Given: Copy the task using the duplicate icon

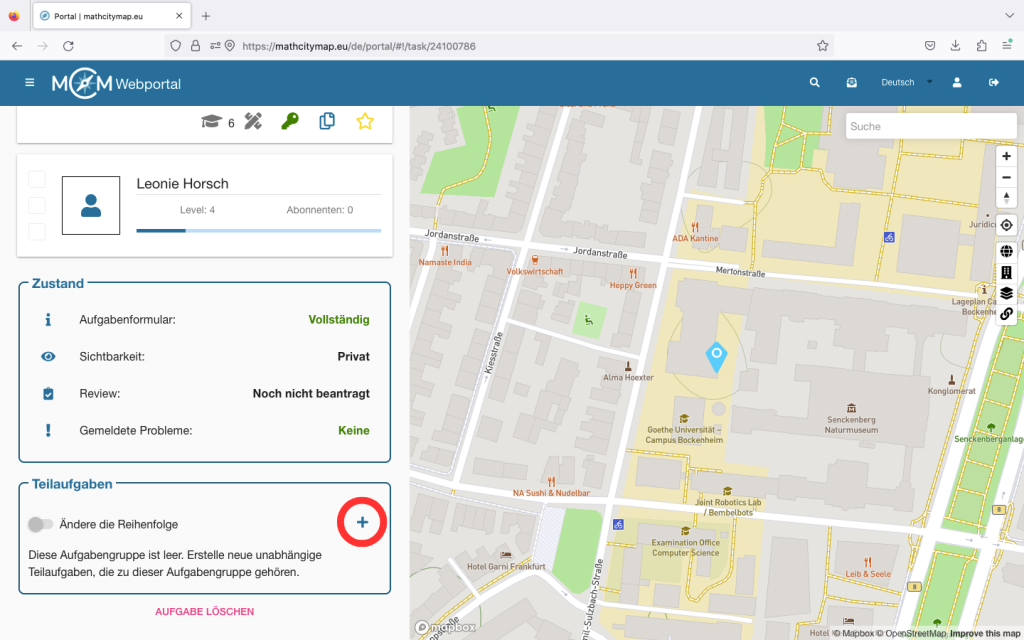Looking at the screenshot, I should (x=327, y=121).
